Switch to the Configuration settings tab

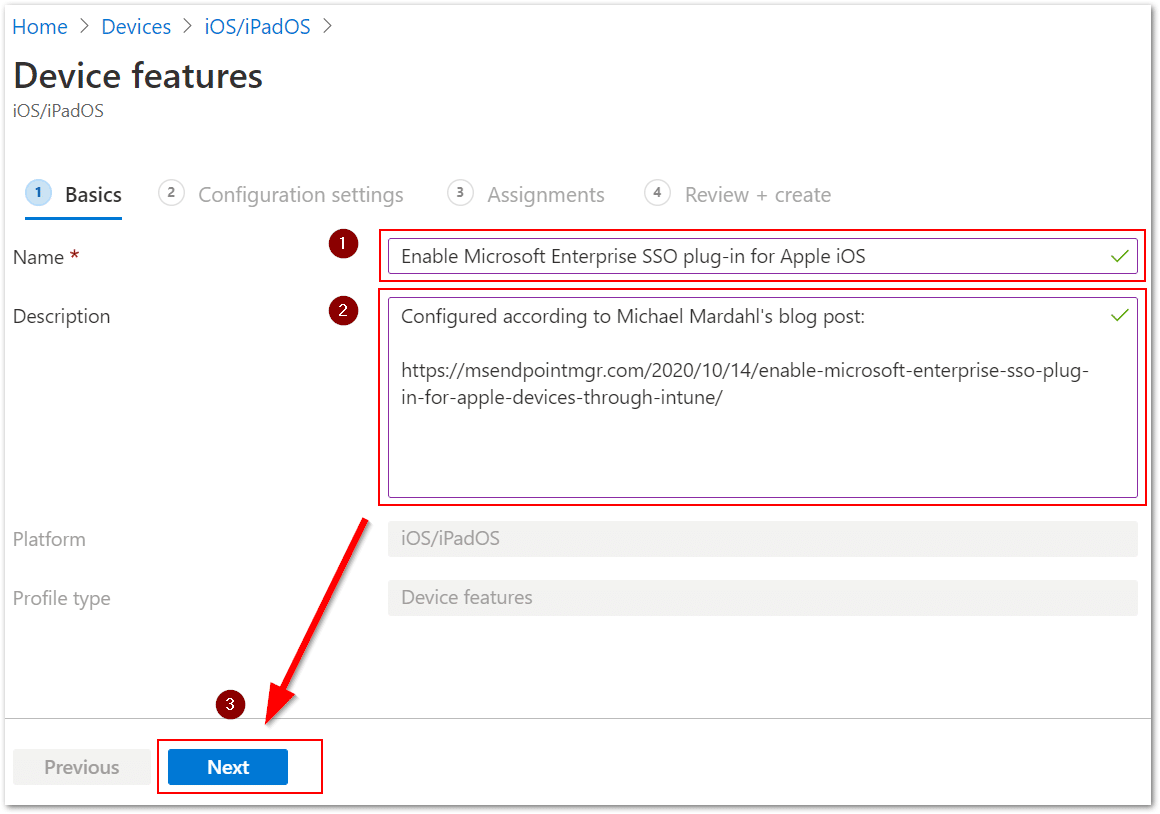[x=300, y=194]
